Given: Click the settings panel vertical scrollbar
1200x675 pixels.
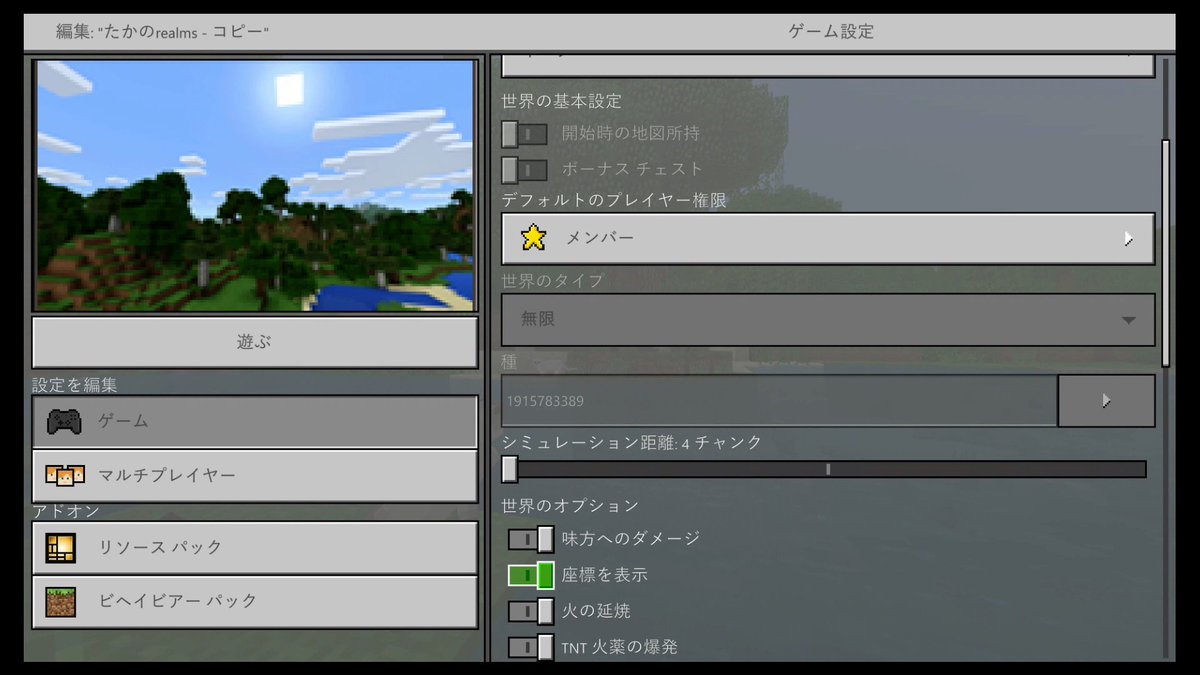Looking at the screenshot, I should click(1165, 252).
